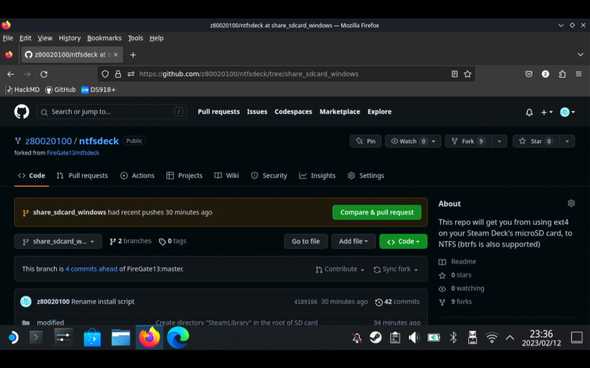Screen dimensions: 590x368
Task: Go to Pull requests in header
Action: pos(219,112)
